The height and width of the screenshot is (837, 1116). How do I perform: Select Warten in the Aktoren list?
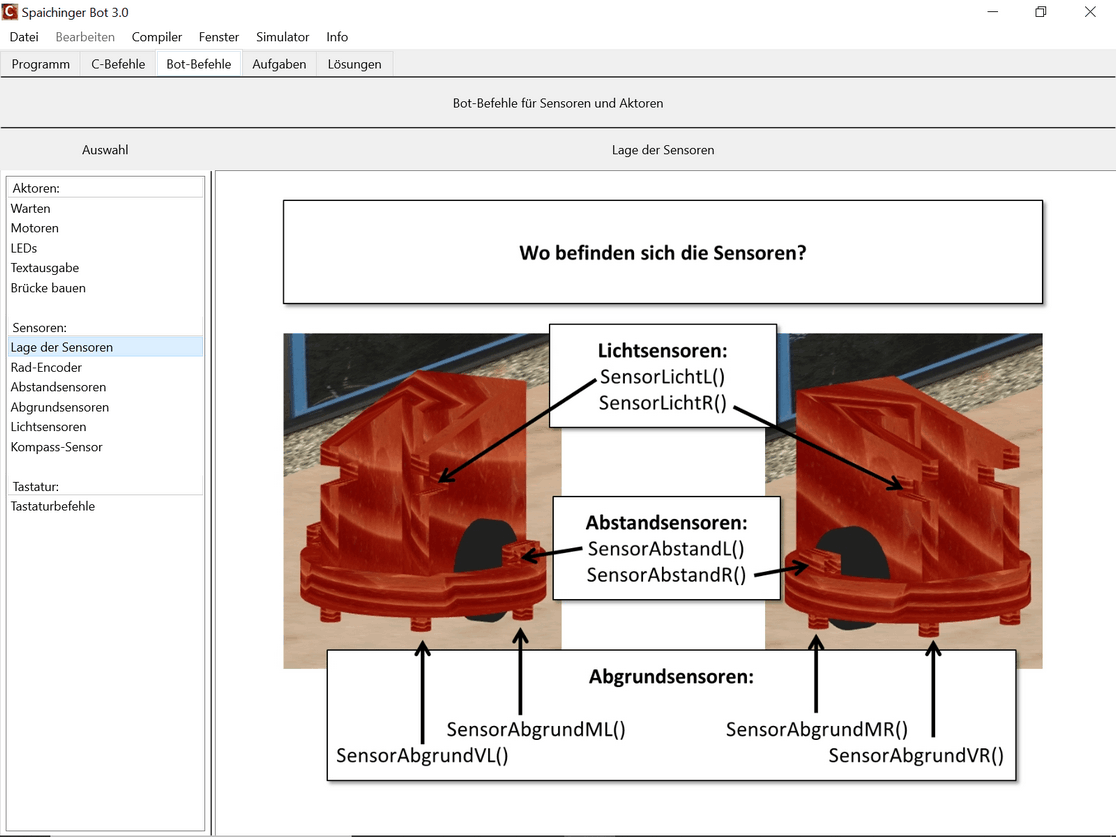point(31,209)
